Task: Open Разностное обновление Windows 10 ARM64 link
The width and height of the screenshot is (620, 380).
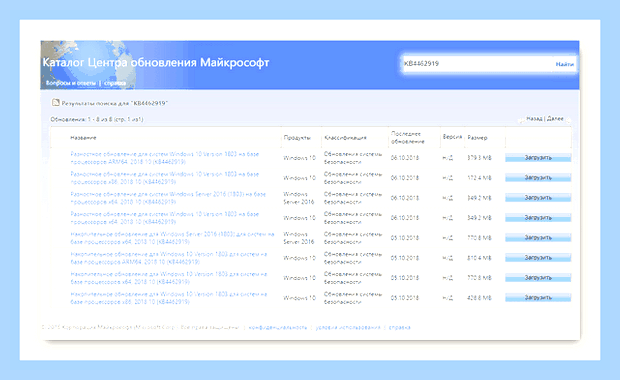Action: pos(165,158)
